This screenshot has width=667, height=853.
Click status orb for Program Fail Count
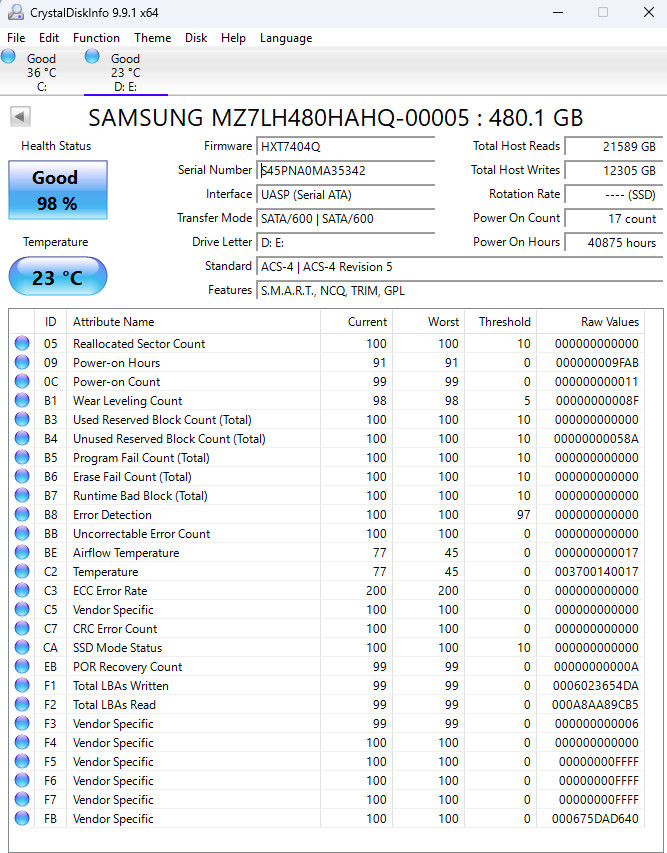(22, 458)
